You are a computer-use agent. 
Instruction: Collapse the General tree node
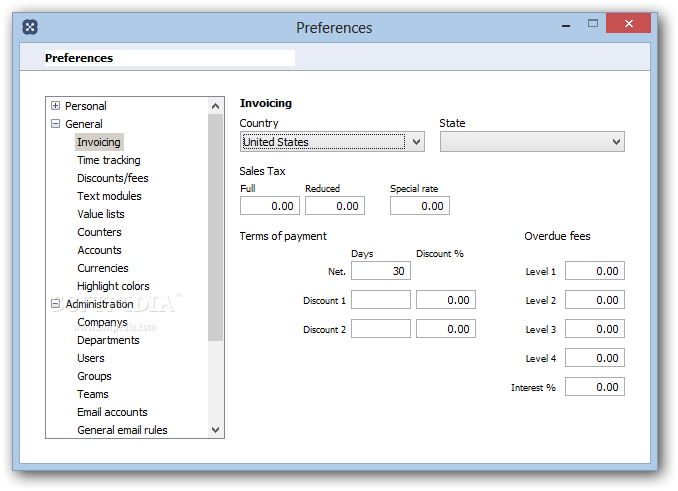pyautogui.click(x=55, y=124)
